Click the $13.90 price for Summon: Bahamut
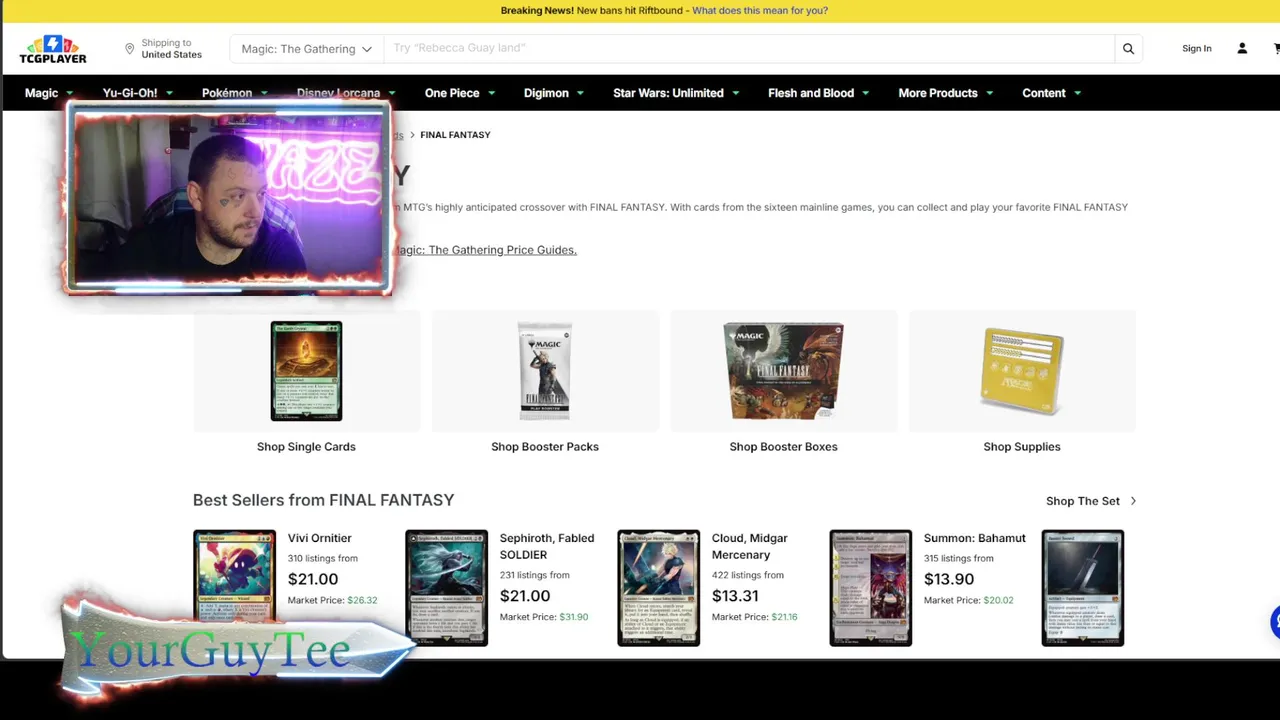This screenshot has width=1280, height=720. tap(949, 579)
